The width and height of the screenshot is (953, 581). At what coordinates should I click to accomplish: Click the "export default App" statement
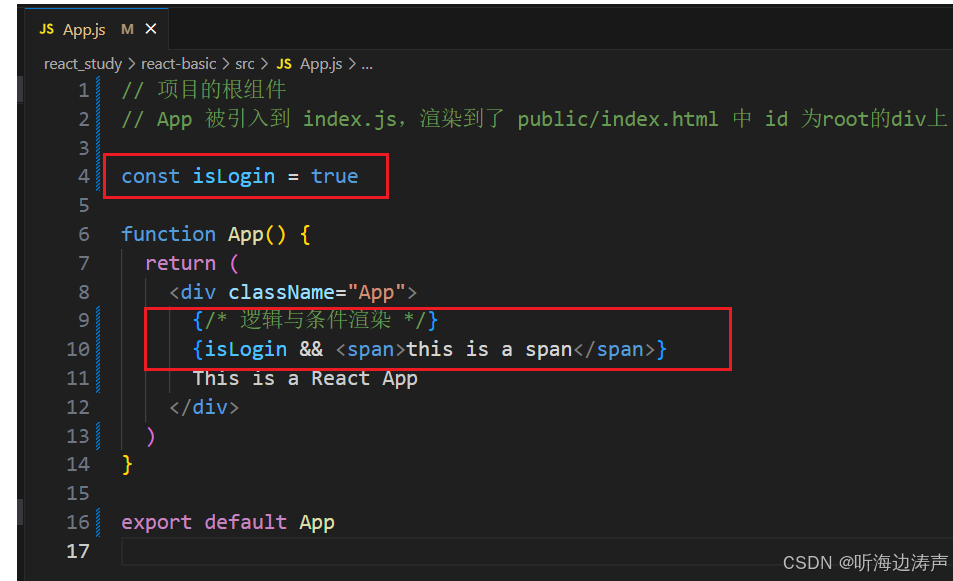click(227, 521)
